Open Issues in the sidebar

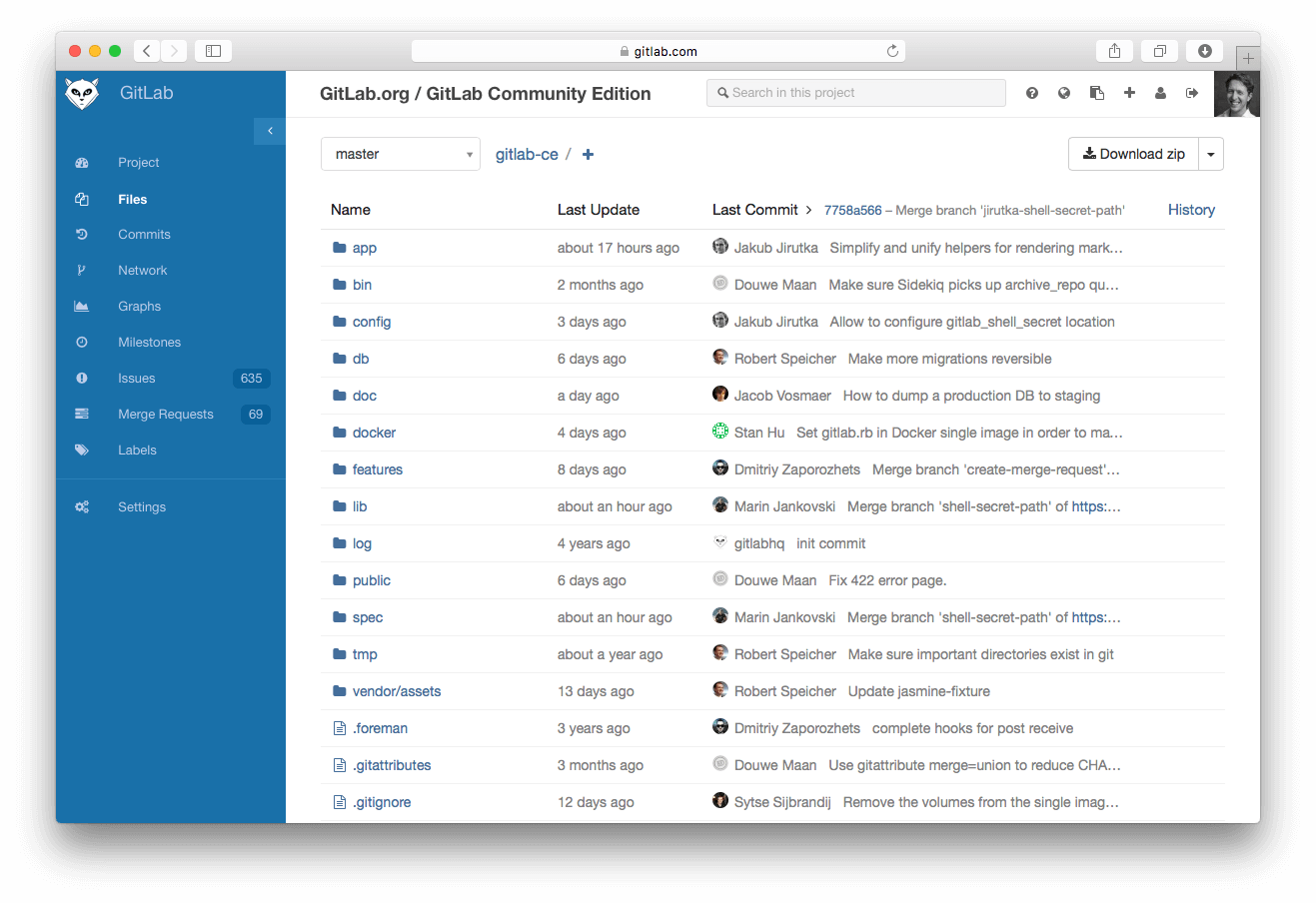point(136,378)
